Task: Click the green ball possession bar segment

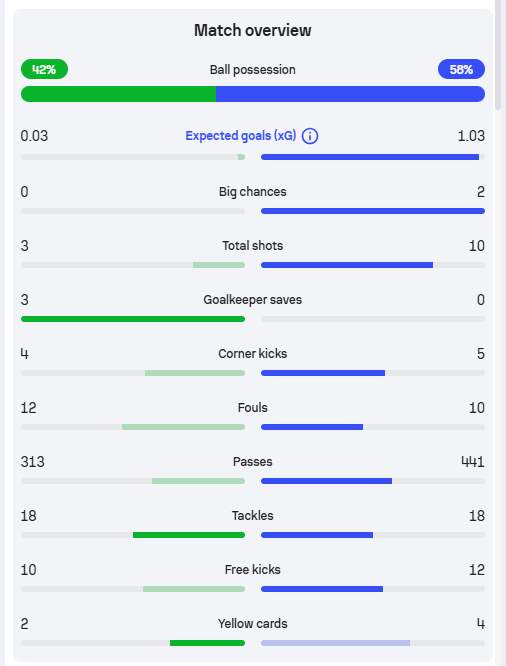Action: [118, 94]
